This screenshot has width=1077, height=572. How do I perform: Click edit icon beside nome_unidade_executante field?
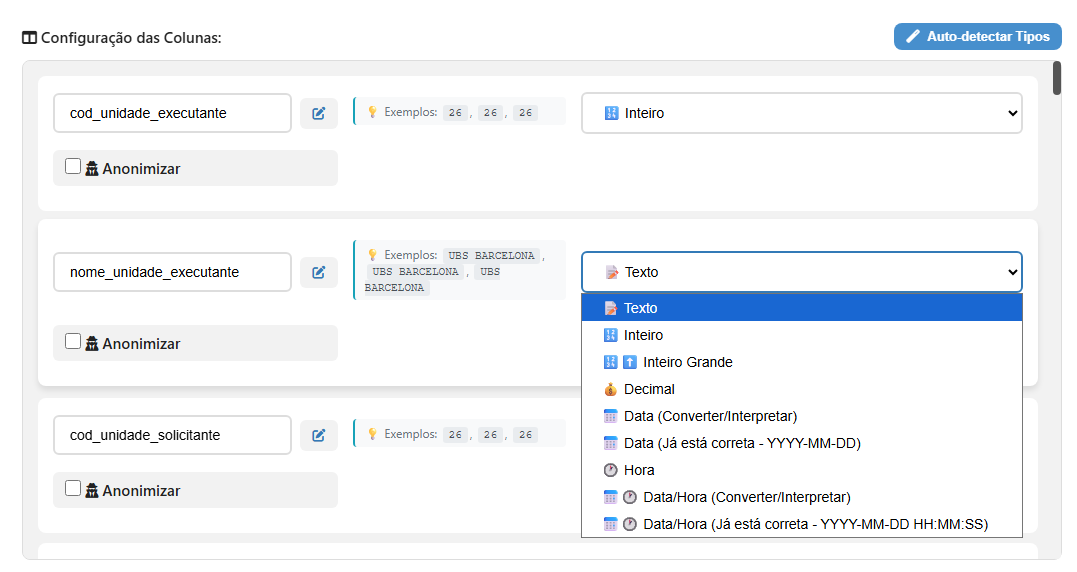point(318,272)
